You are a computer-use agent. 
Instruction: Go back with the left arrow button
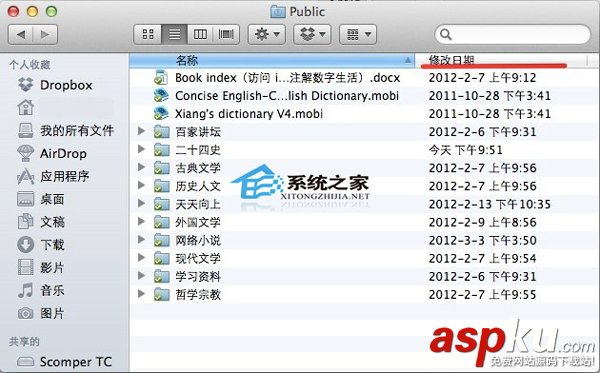point(21,34)
